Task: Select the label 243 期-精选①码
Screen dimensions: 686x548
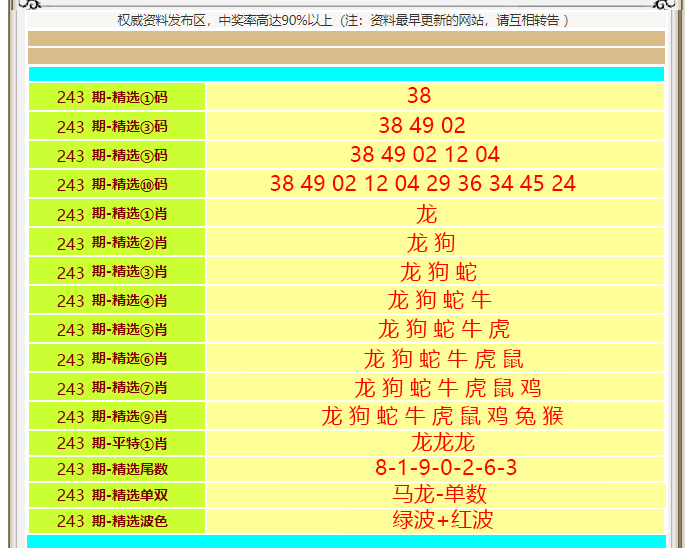Action: pyautogui.click(x=112, y=97)
